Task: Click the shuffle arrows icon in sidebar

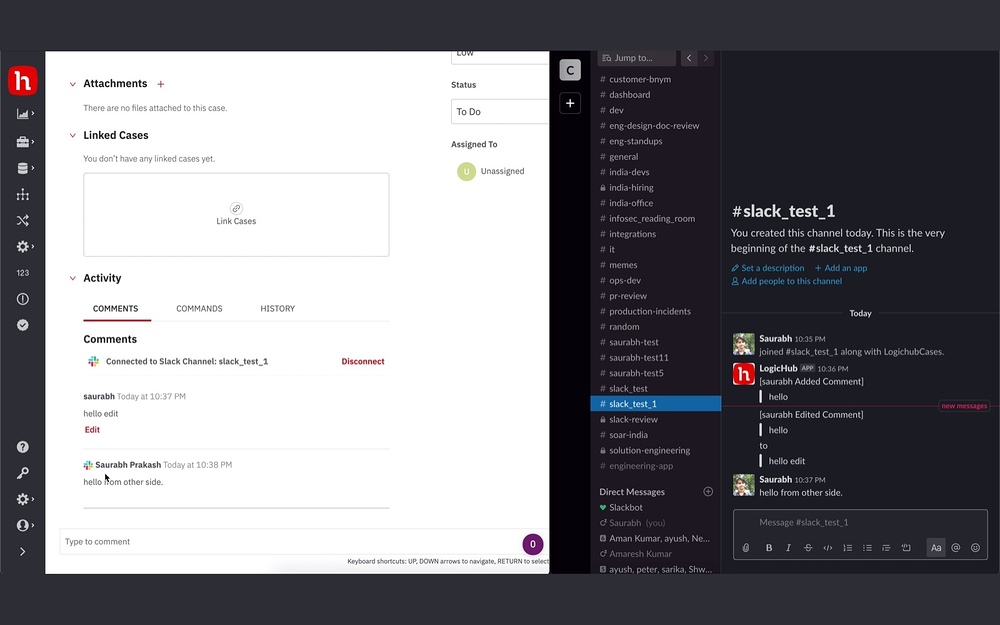Action: coord(22,221)
